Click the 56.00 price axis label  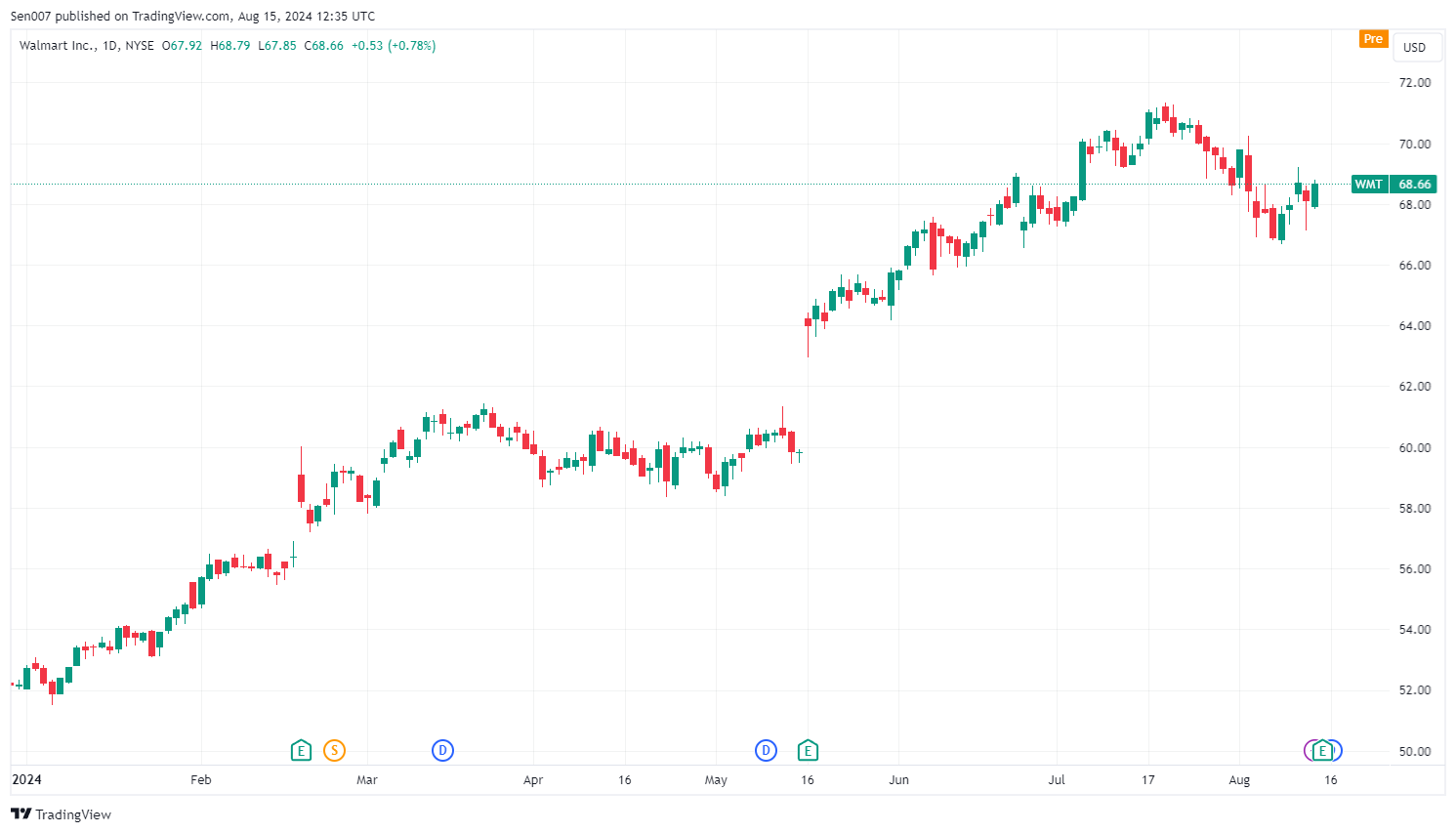click(x=1415, y=568)
